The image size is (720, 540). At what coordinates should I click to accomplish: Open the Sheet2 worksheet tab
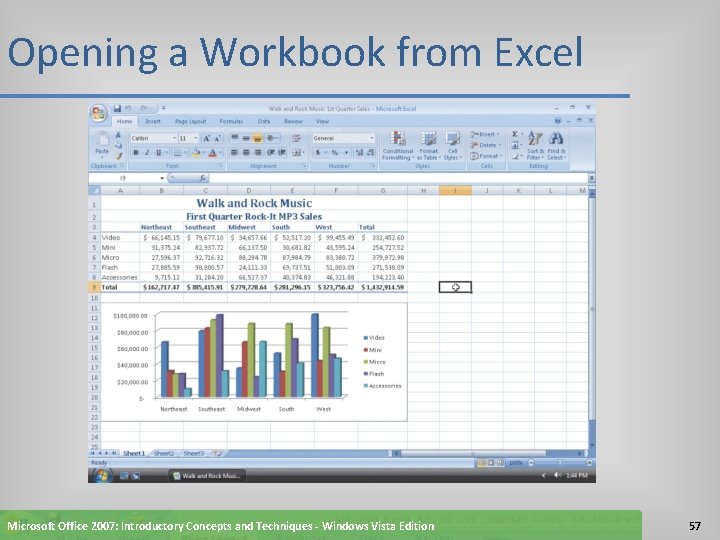coord(164,453)
